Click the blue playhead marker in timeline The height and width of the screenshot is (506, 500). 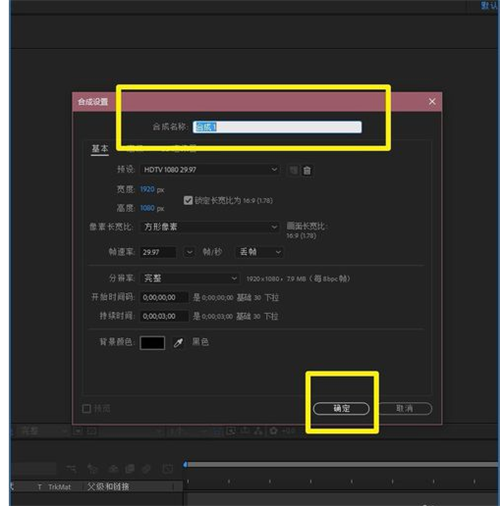[x=185, y=464]
